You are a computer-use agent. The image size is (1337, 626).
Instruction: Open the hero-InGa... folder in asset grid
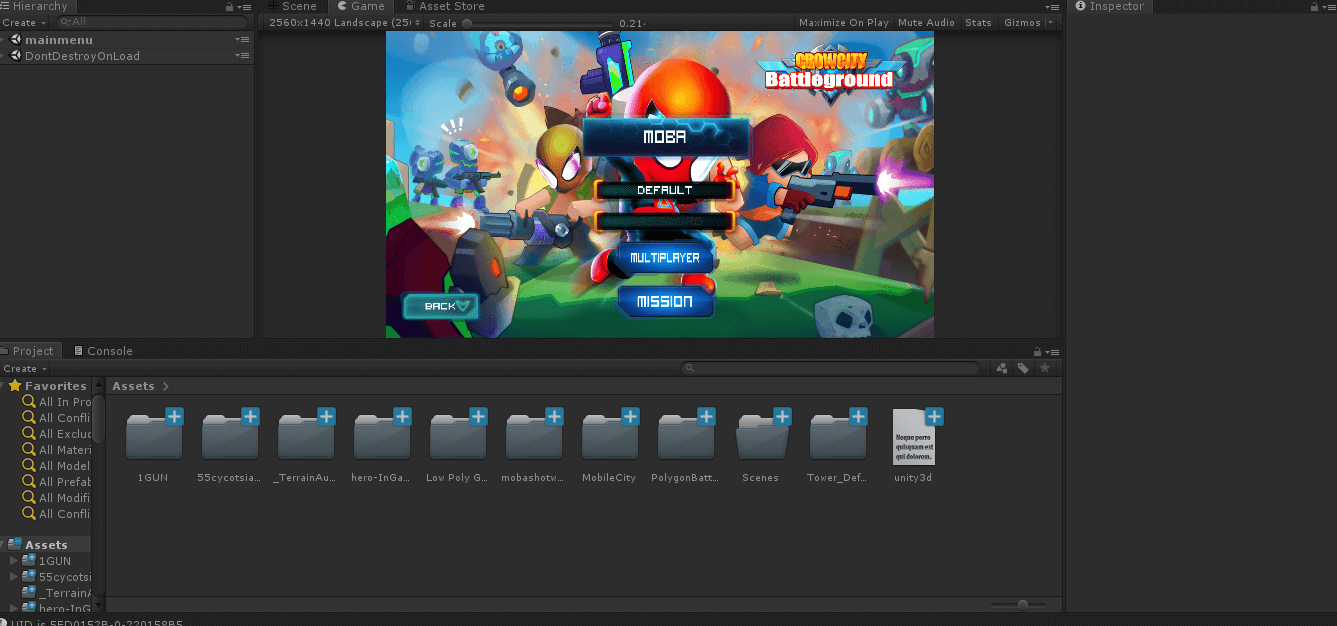tap(381, 438)
